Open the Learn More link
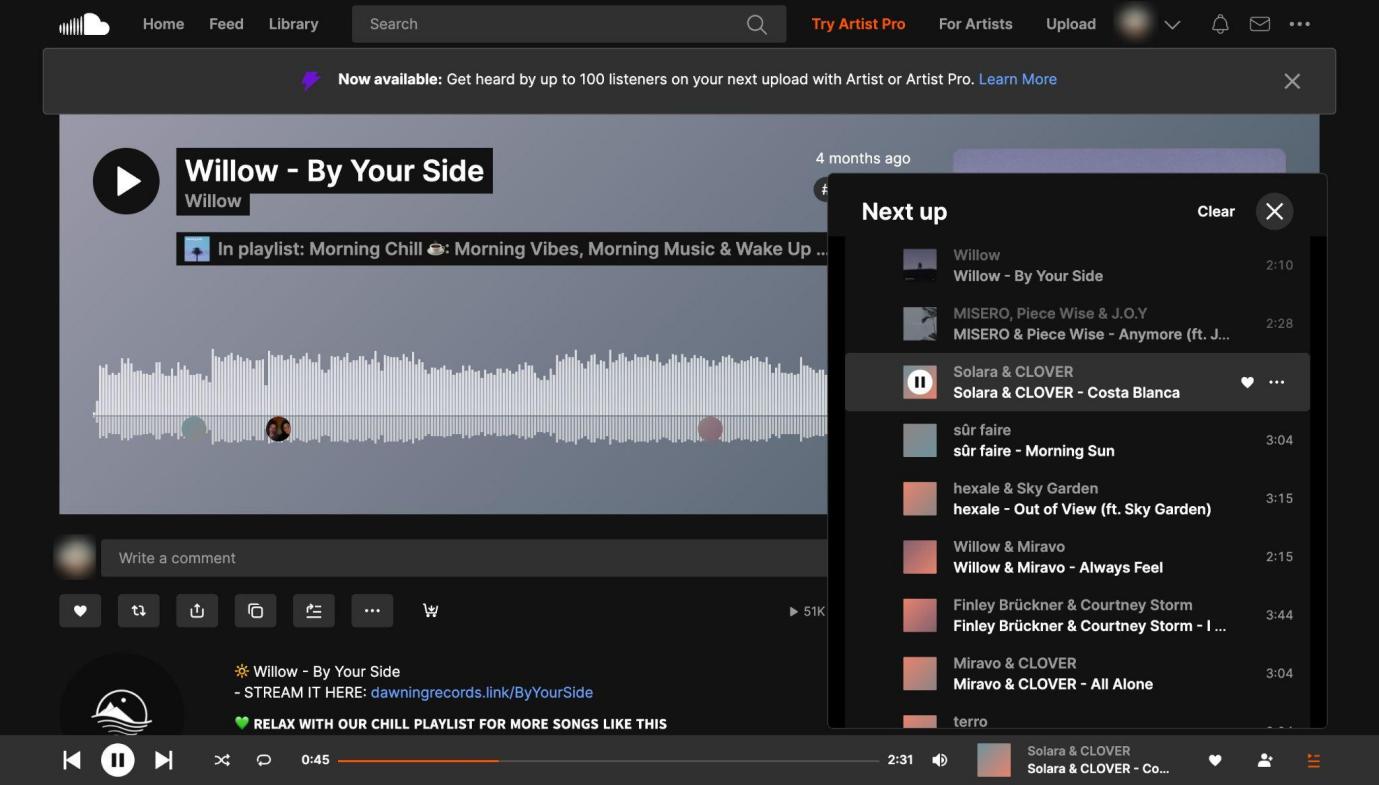 (x=1017, y=79)
